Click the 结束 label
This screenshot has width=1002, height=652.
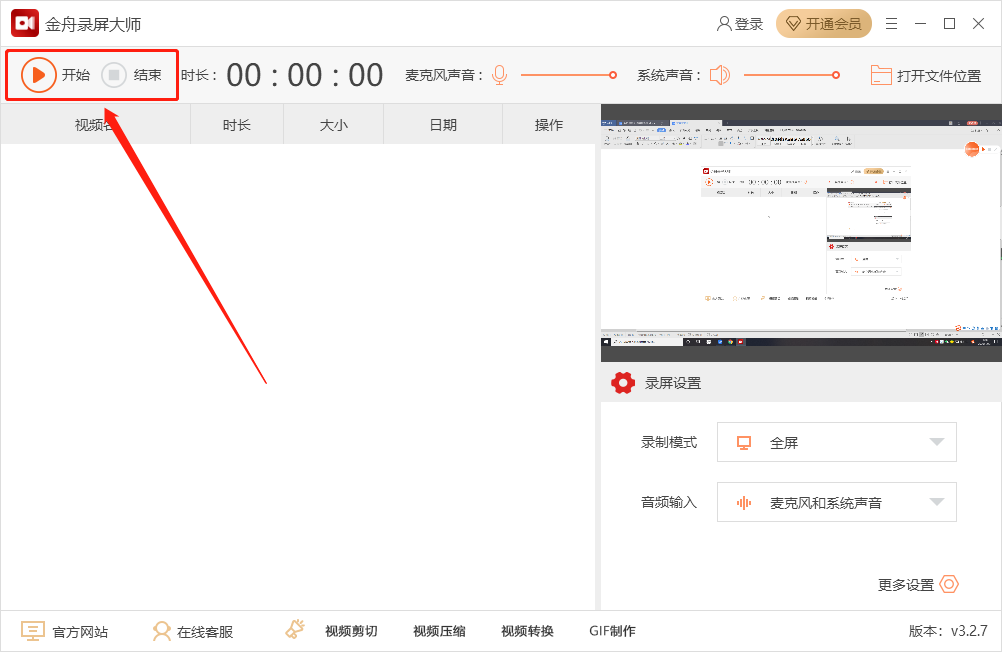point(148,75)
